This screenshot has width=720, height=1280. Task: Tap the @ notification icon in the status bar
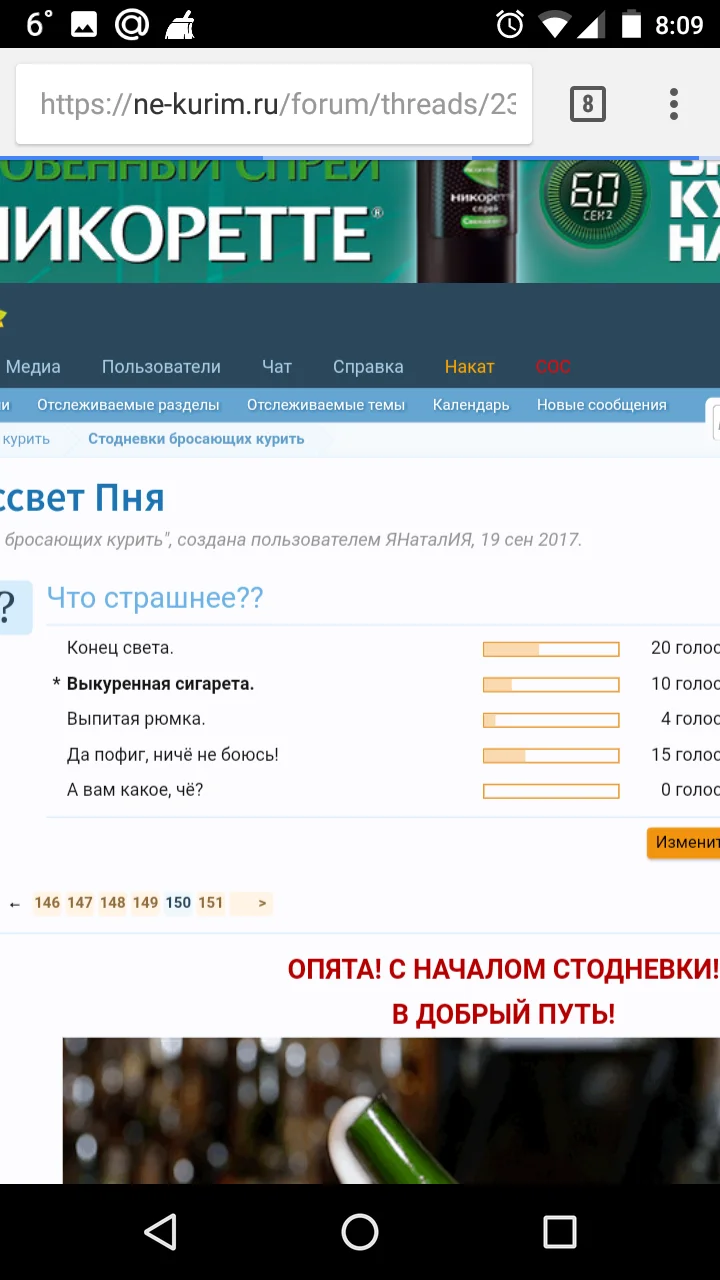click(x=132, y=25)
